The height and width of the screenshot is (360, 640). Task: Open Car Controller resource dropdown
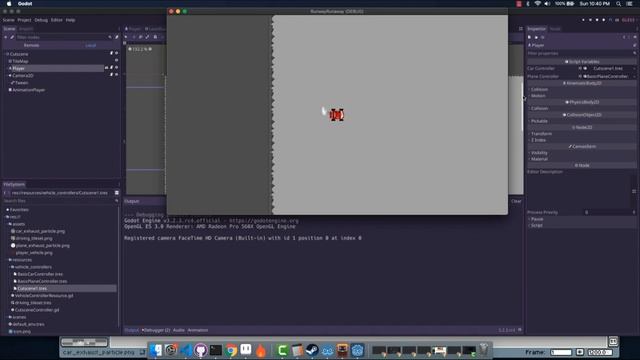coord(634,69)
